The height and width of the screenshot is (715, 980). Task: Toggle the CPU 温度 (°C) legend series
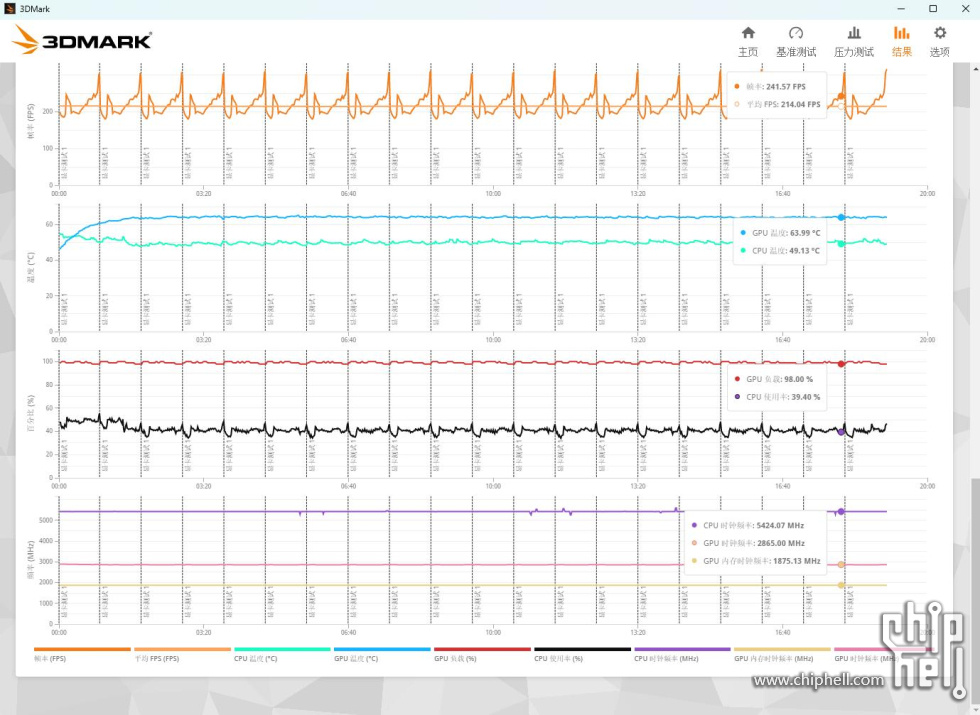pyautogui.click(x=282, y=654)
